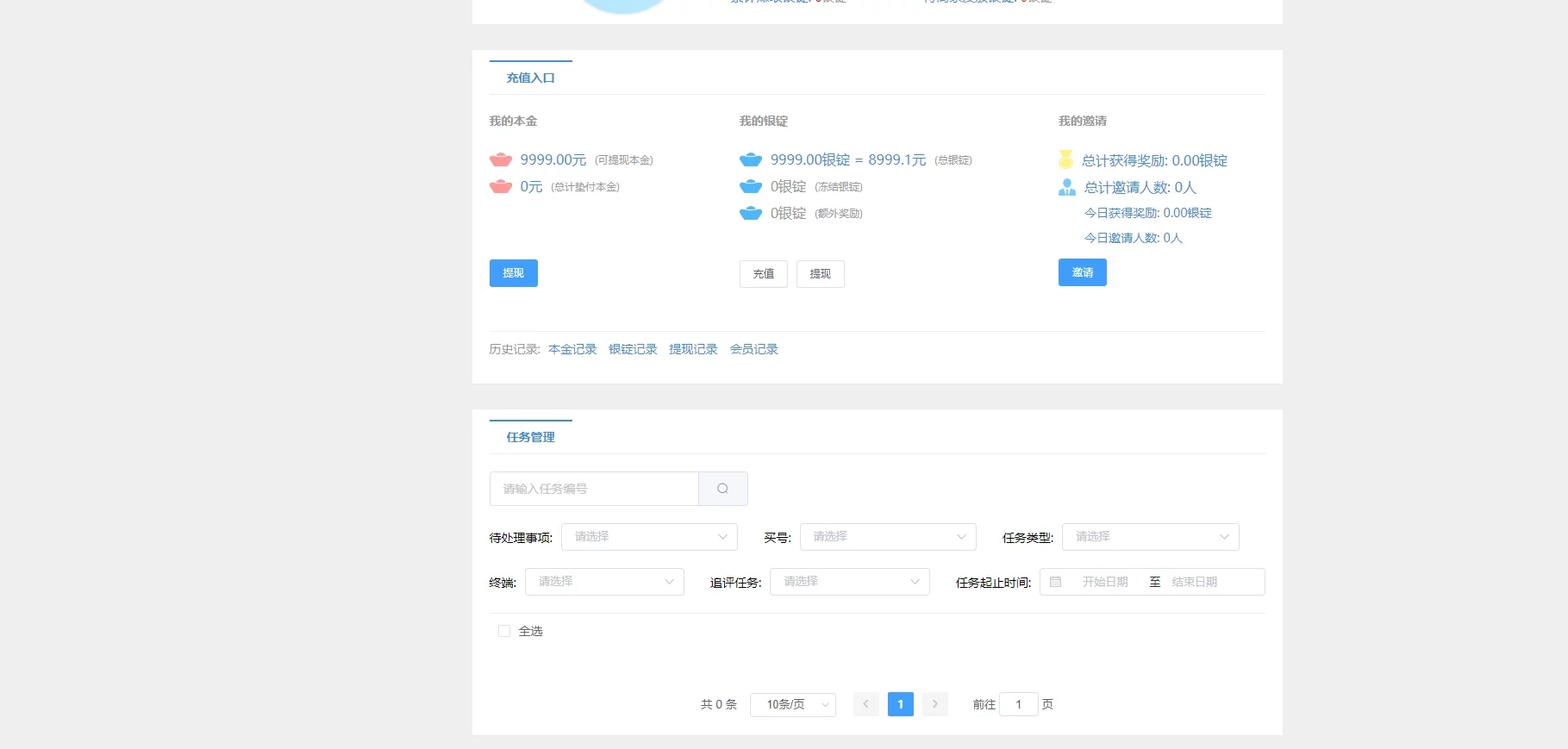Image resolution: width=1568 pixels, height=749 pixels.
Task: Click the blue ingot icon beside 9999.00银锭
Action: click(x=751, y=160)
